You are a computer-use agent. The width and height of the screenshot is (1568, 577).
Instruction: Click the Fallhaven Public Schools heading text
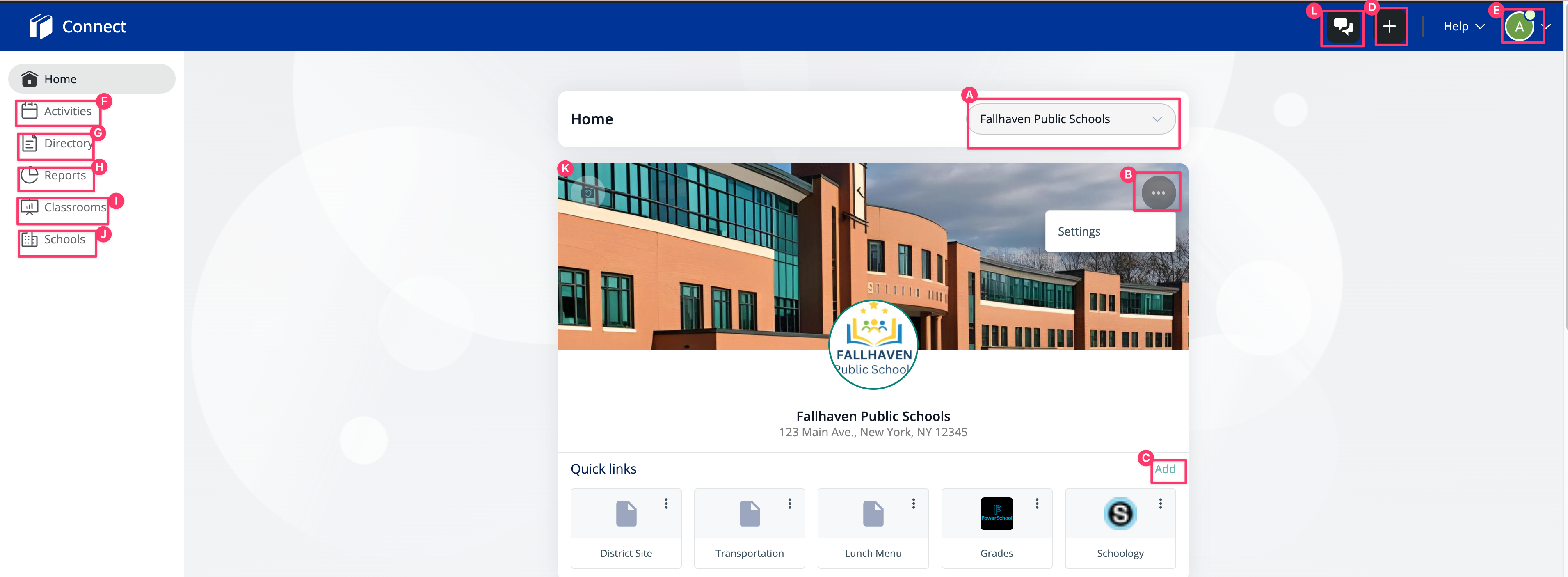point(873,416)
